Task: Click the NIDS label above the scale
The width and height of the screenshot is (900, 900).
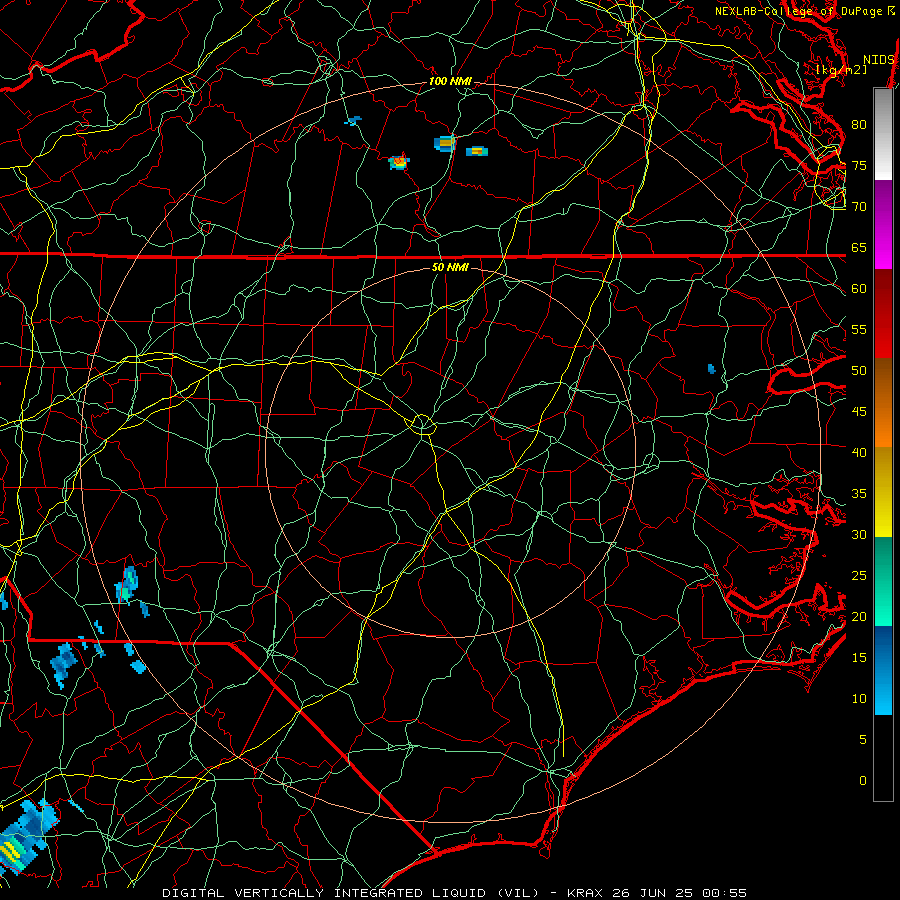Action: coord(879,60)
